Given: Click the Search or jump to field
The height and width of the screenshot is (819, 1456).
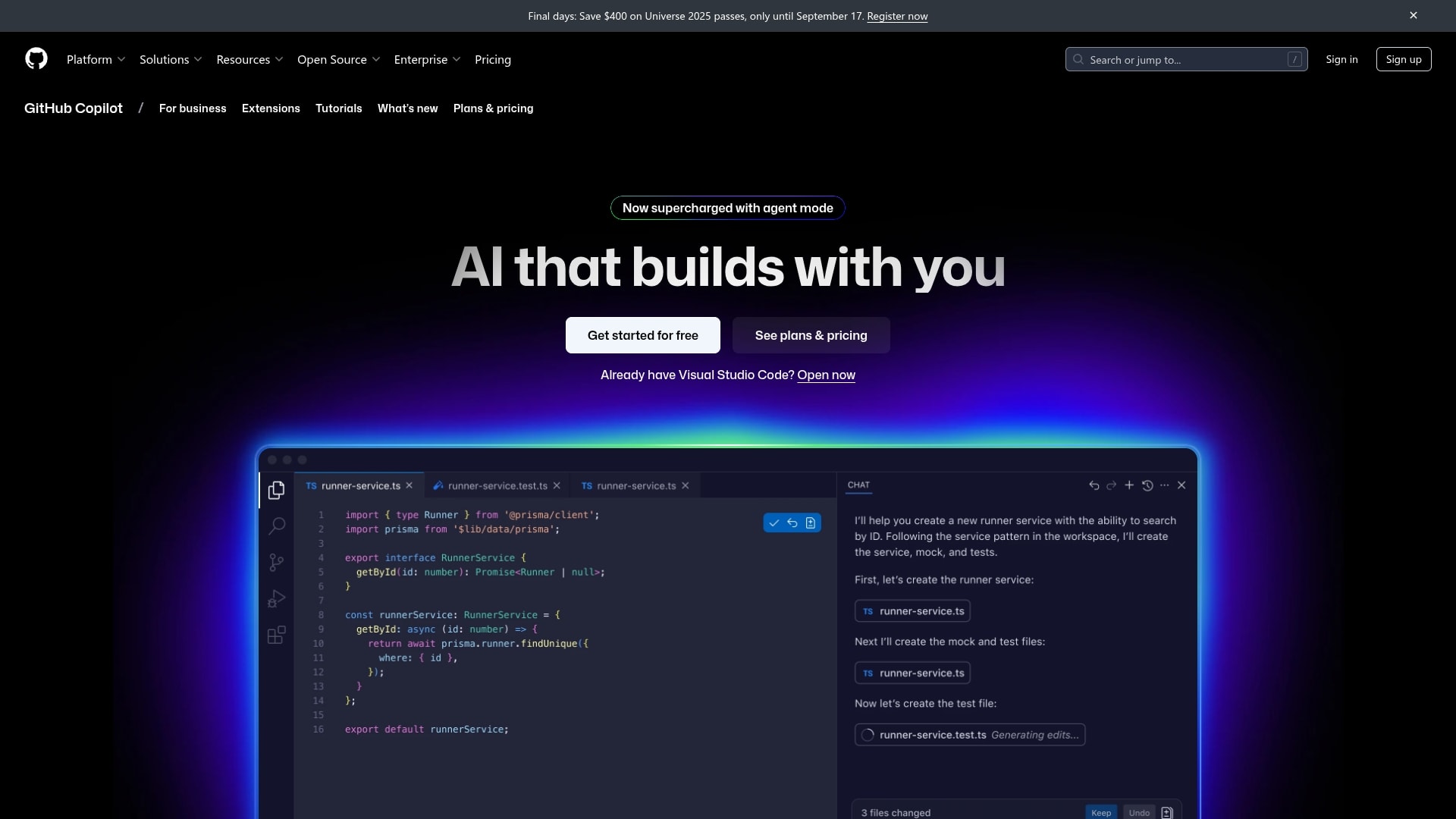Looking at the screenshot, I should (1186, 59).
